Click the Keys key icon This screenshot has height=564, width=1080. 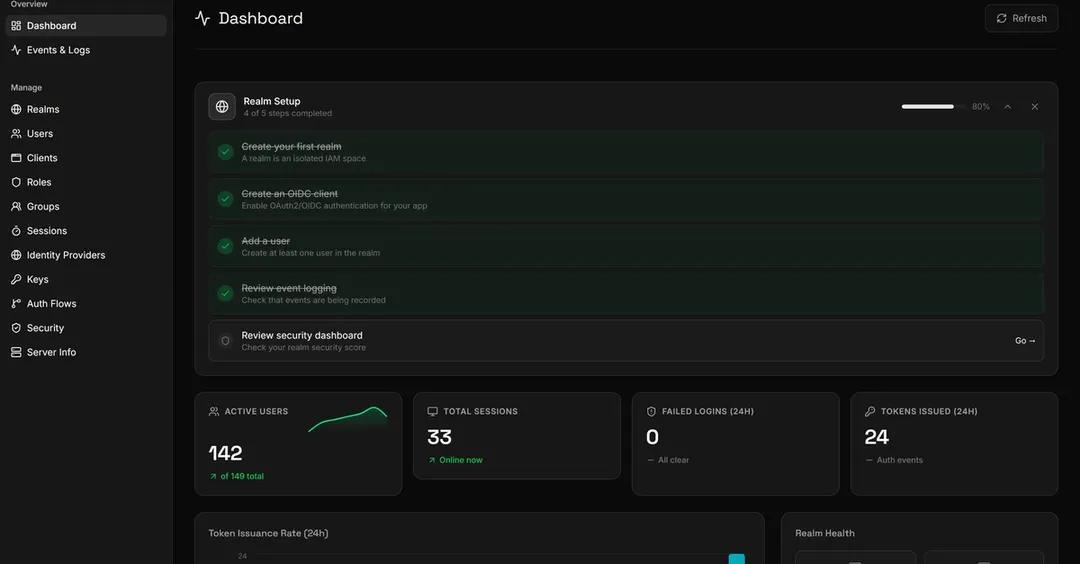[16, 280]
